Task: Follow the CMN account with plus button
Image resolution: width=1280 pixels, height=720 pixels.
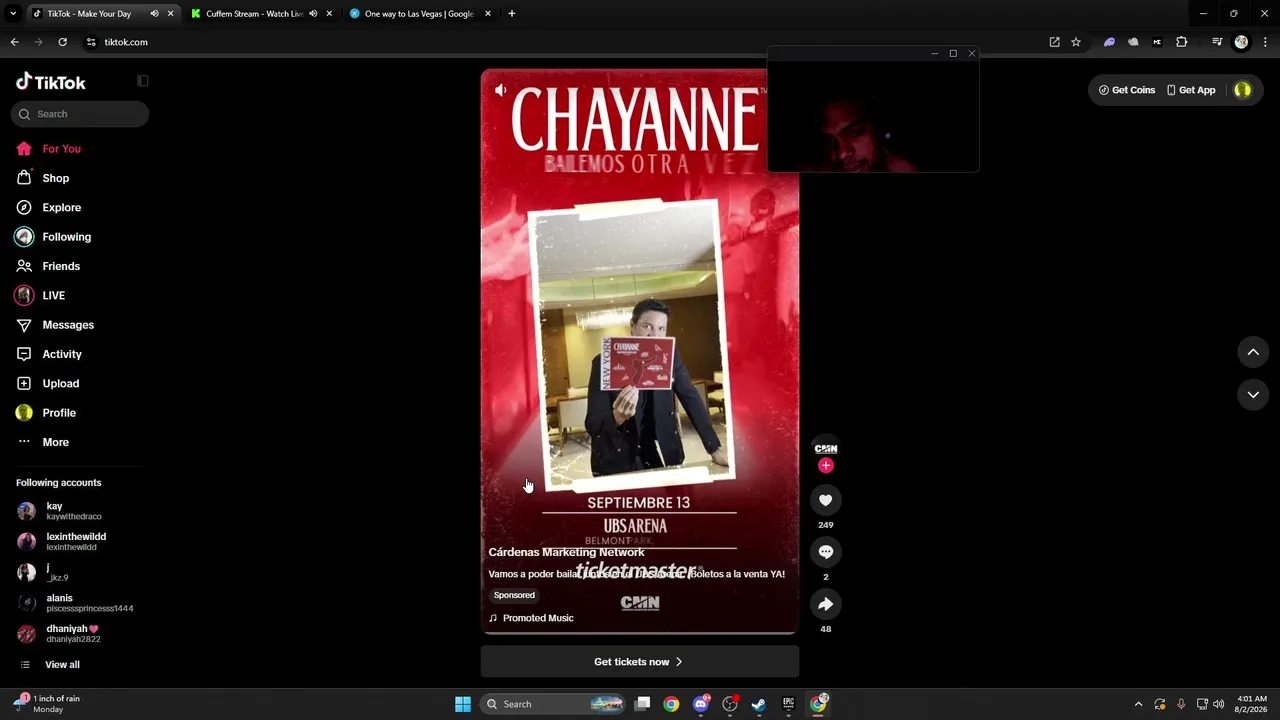Action: click(x=825, y=465)
